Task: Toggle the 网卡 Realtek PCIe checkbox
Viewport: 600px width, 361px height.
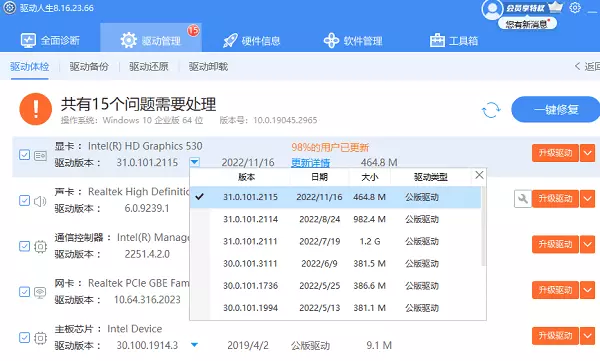Action: (x=24, y=292)
